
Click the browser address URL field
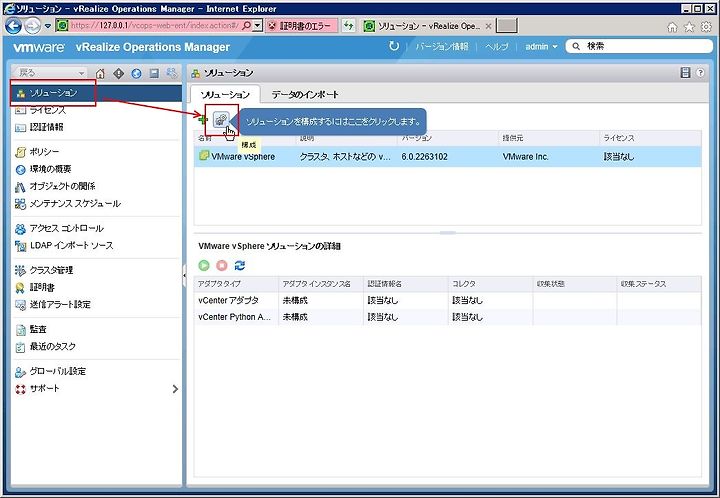pyautogui.click(x=154, y=26)
